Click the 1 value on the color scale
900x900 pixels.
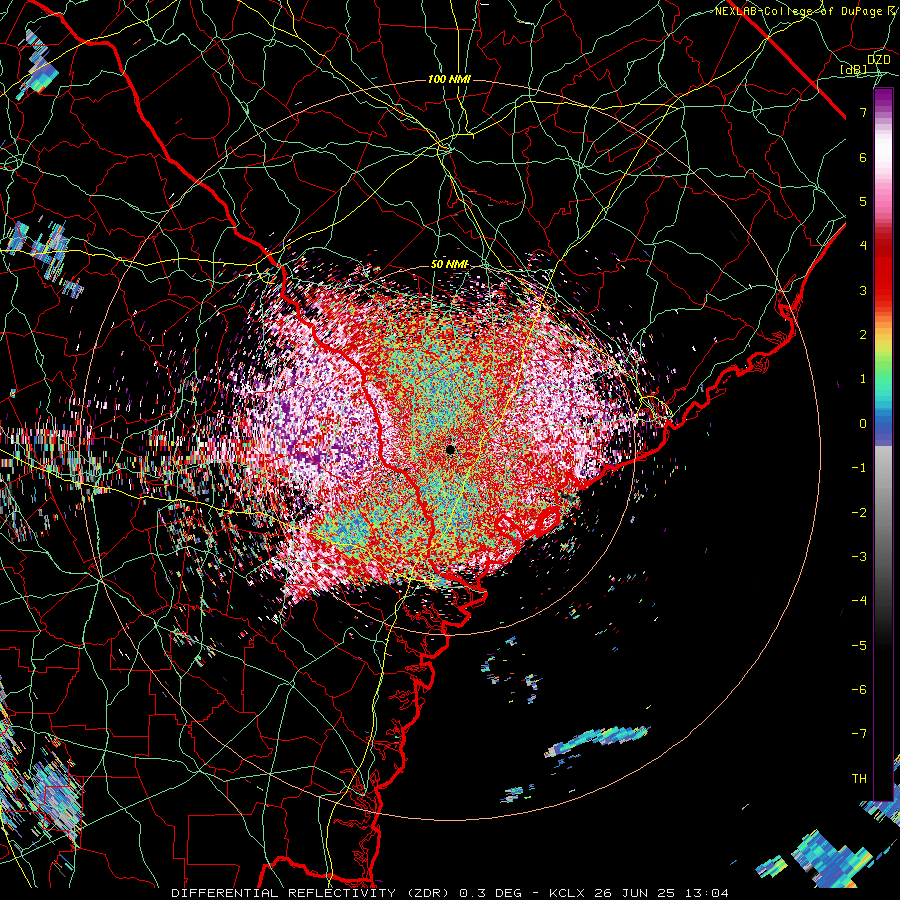pyautogui.click(x=863, y=379)
